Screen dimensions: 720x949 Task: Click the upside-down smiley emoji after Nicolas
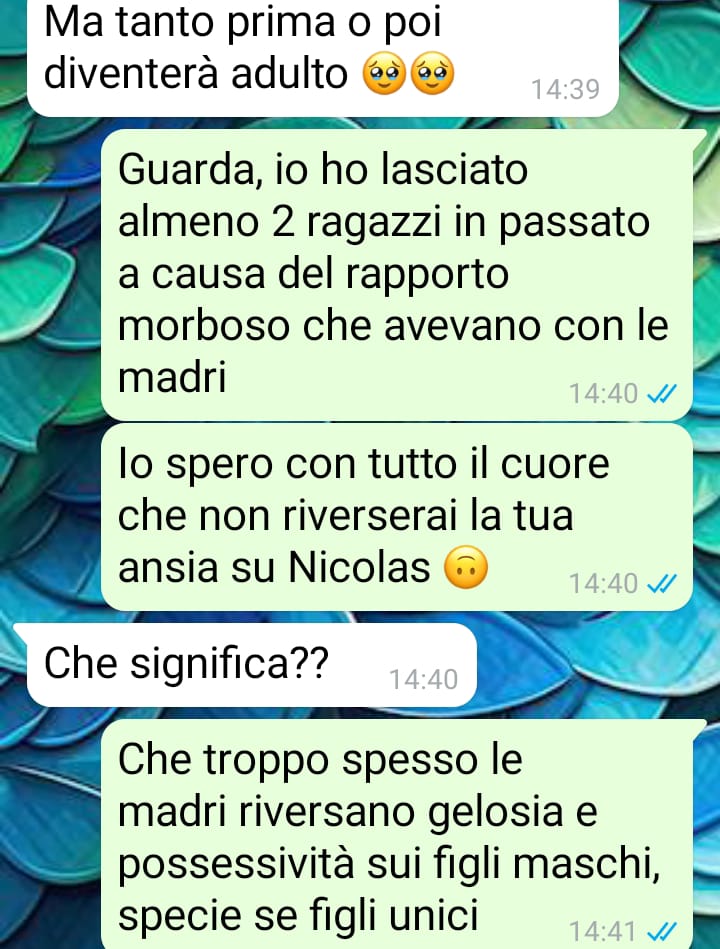coord(465,568)
